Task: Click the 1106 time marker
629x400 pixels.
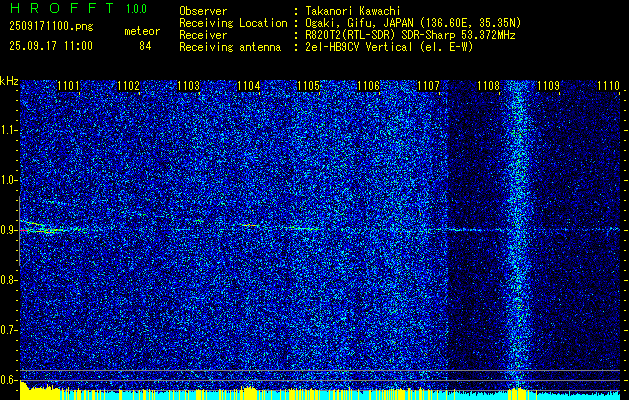Action: click(x=368, y=86)
